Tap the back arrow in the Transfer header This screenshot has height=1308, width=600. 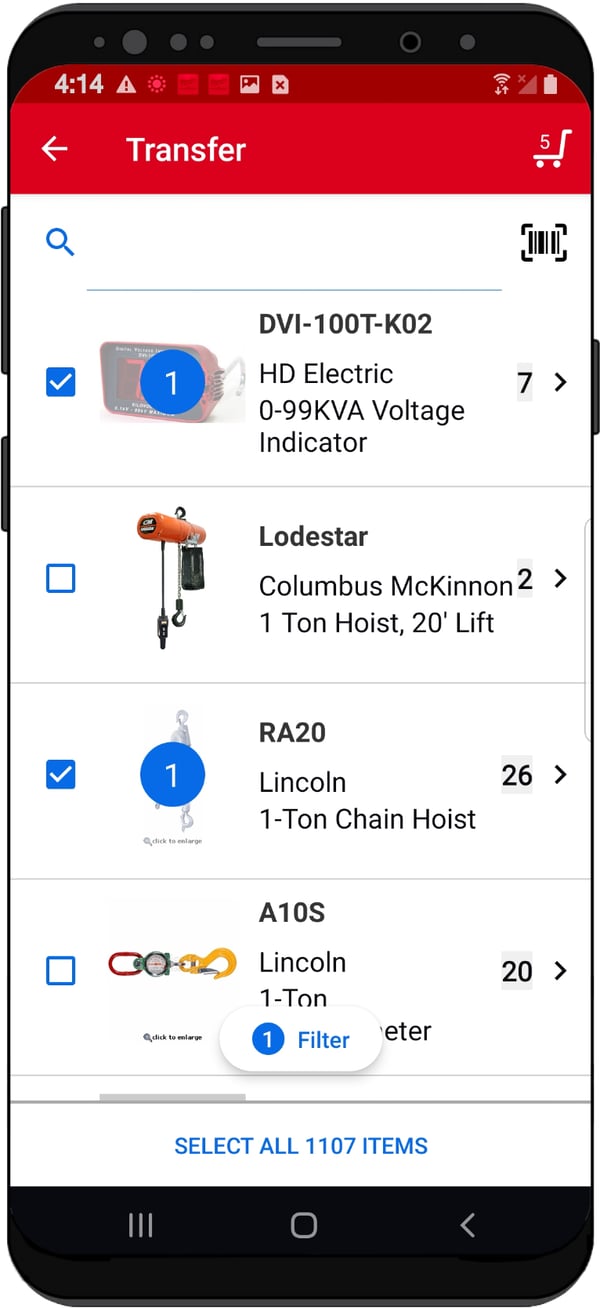click(x=54, y=148)
